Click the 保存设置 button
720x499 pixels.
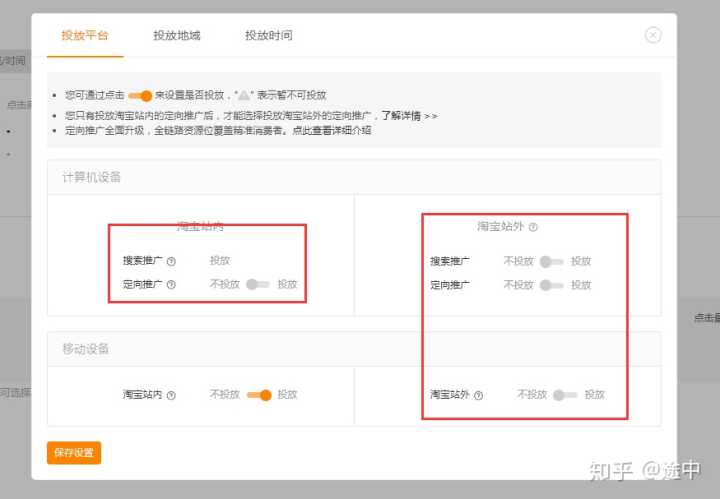(74, 453)
